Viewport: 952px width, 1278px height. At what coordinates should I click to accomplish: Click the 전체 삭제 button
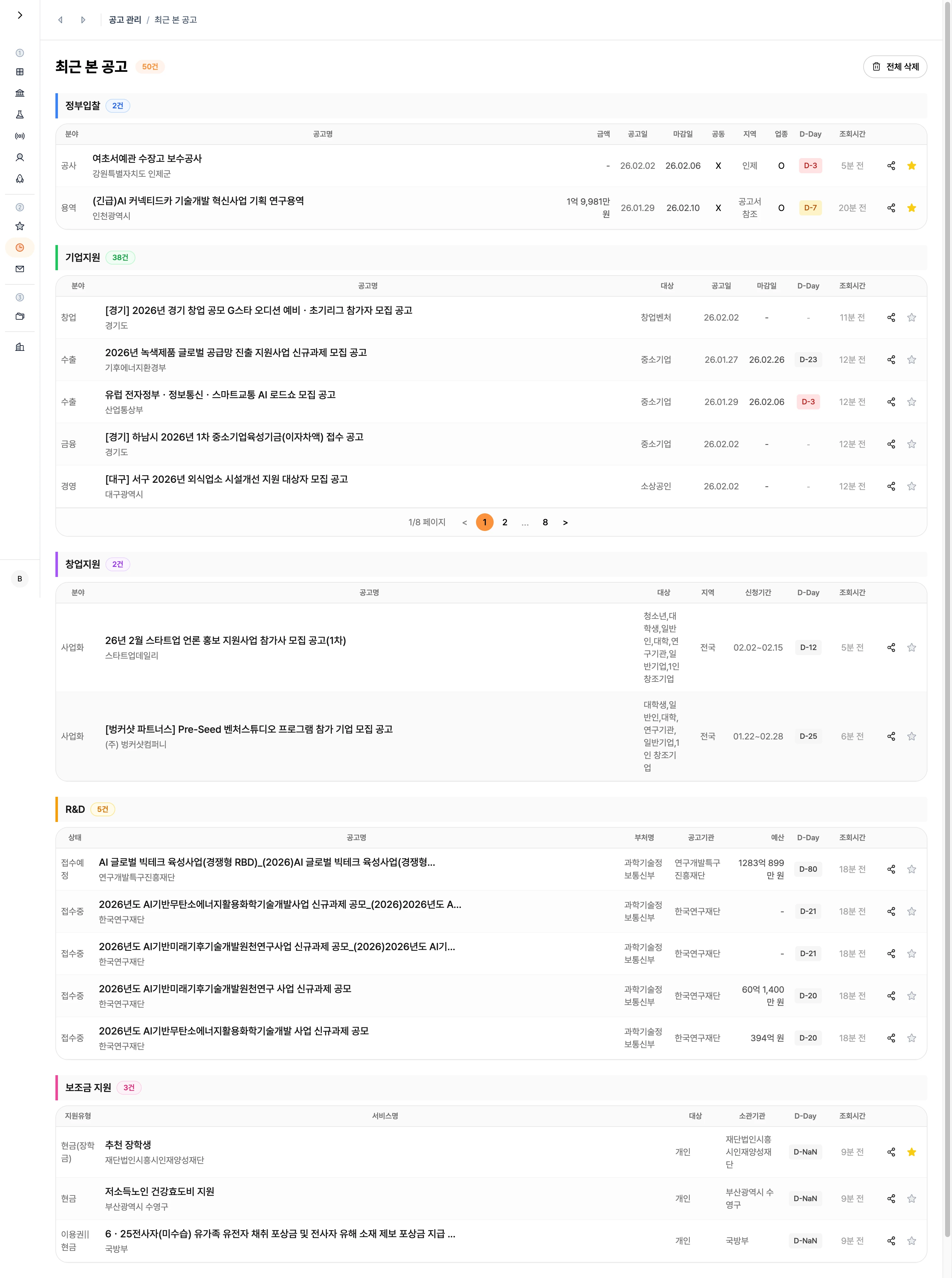pyautogui.click(x=894, y=67)
